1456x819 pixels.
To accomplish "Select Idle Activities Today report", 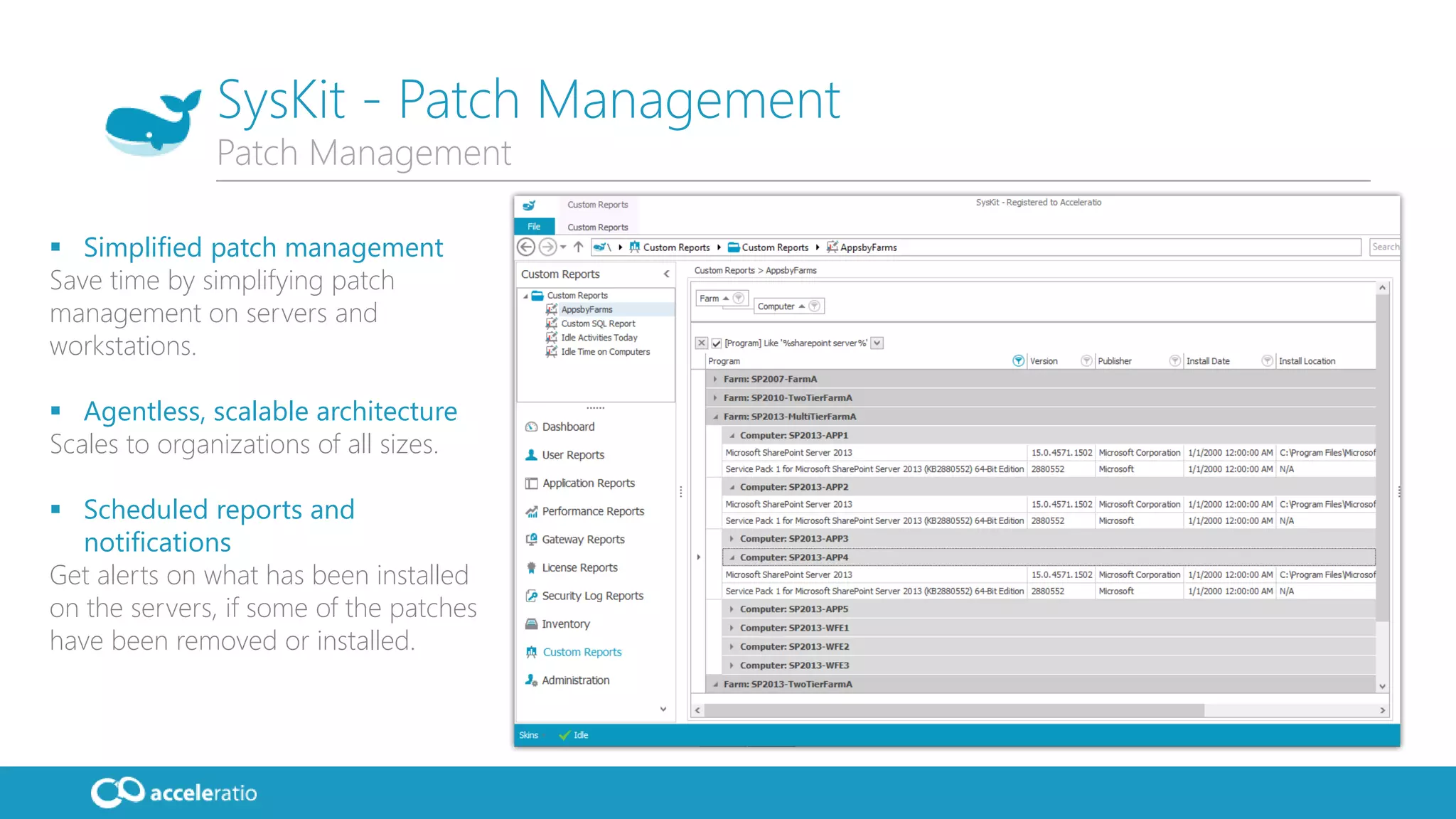I will tap(599, 338).
